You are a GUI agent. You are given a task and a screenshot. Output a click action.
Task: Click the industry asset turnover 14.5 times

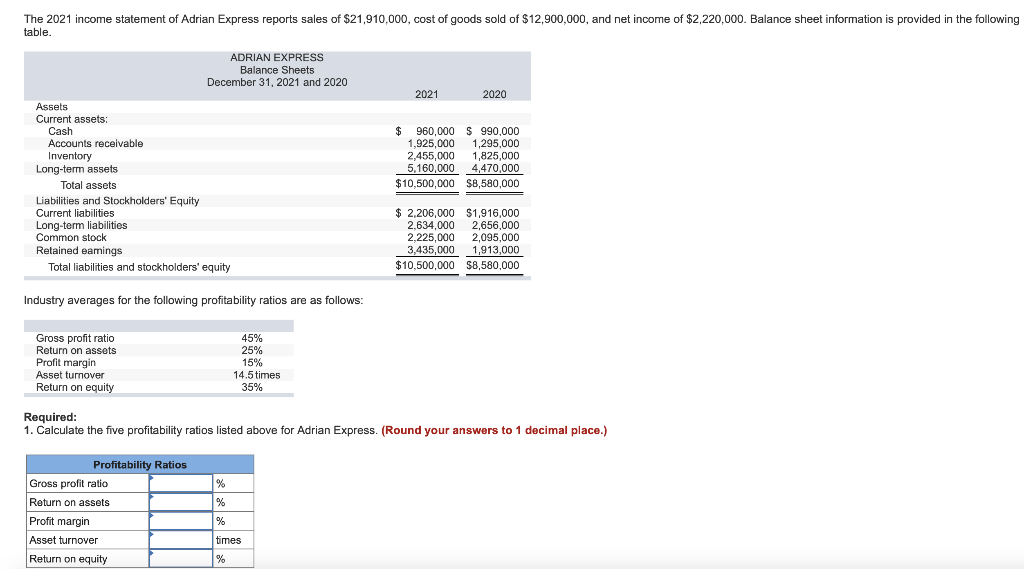pos(257,376)
